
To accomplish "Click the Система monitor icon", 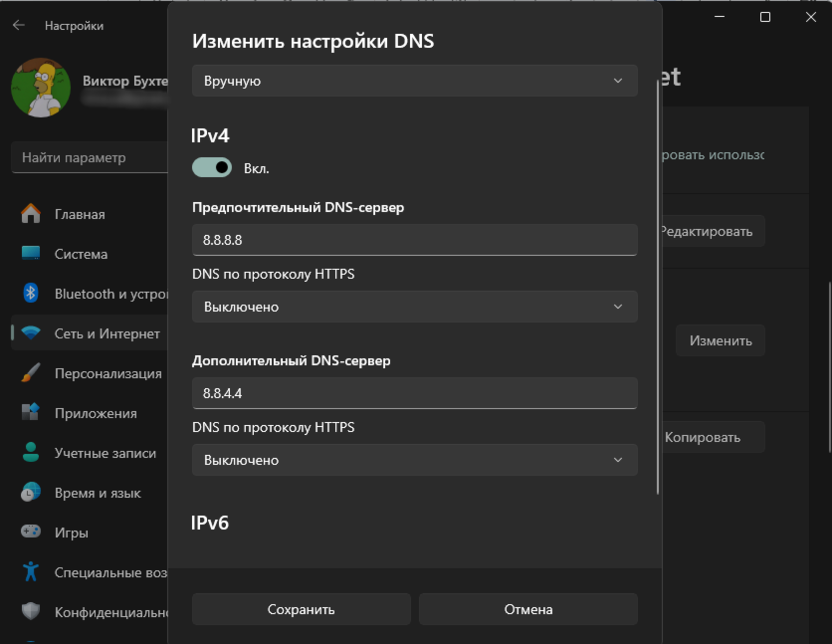I will tap(31, 254).
